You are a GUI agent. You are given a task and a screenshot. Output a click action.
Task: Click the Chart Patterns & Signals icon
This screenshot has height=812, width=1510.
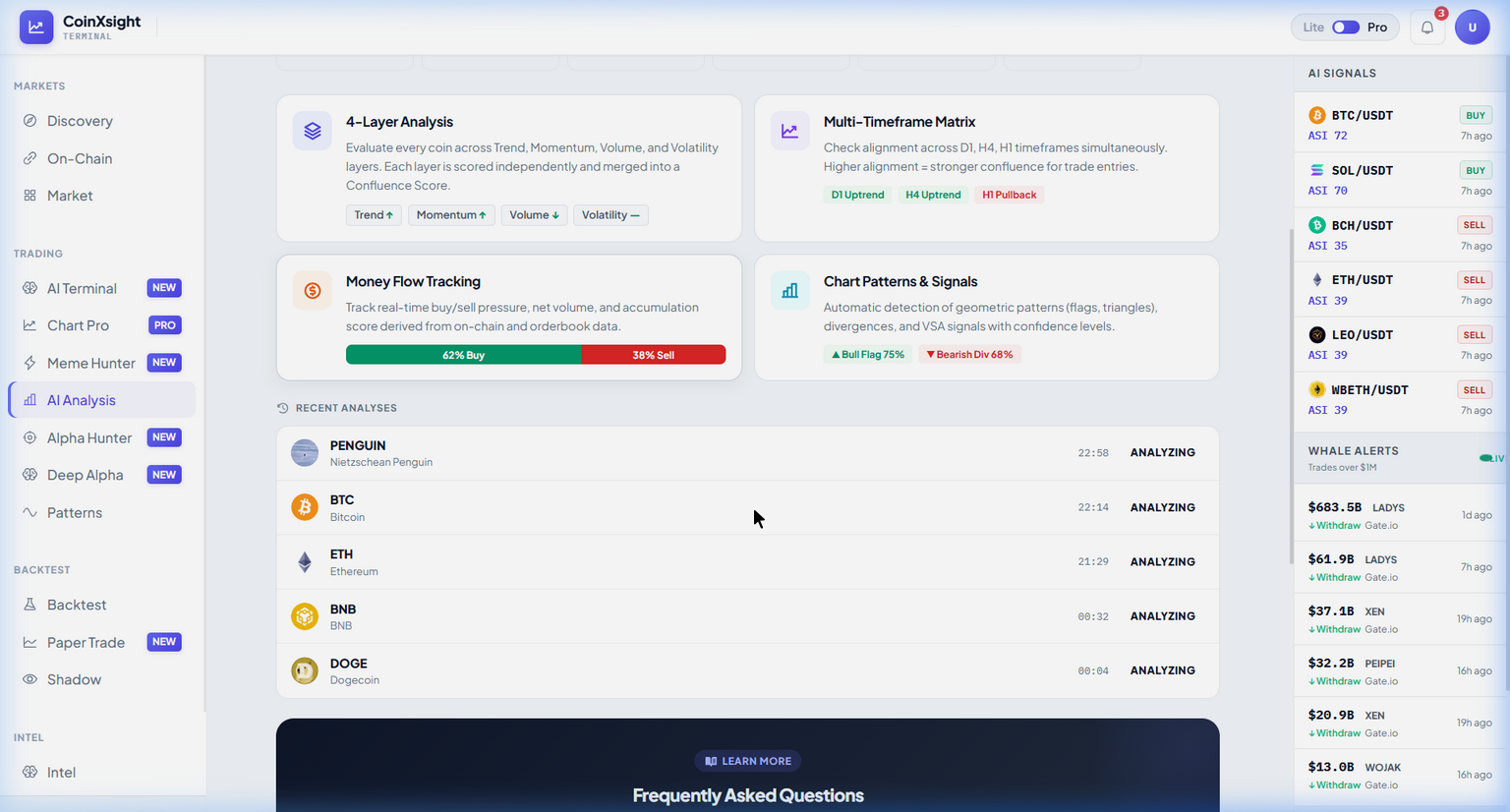click(x=789, y=291)
